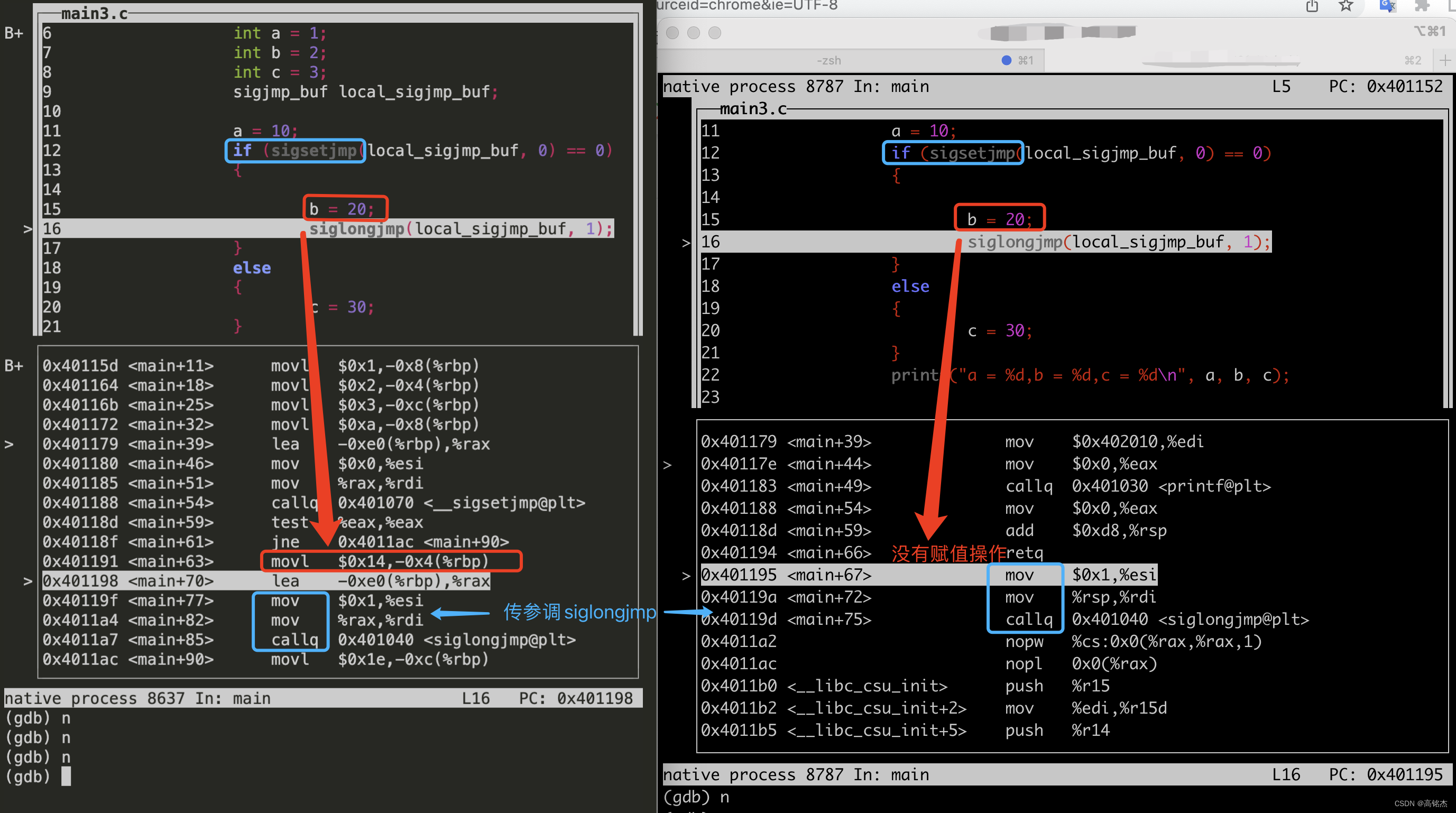Click the highlighted 'mov $0x1,%esi' line at 0x401195
The width and height of the screenshot is (1456, 813).
pyautogui.click(x=929, y=575)
